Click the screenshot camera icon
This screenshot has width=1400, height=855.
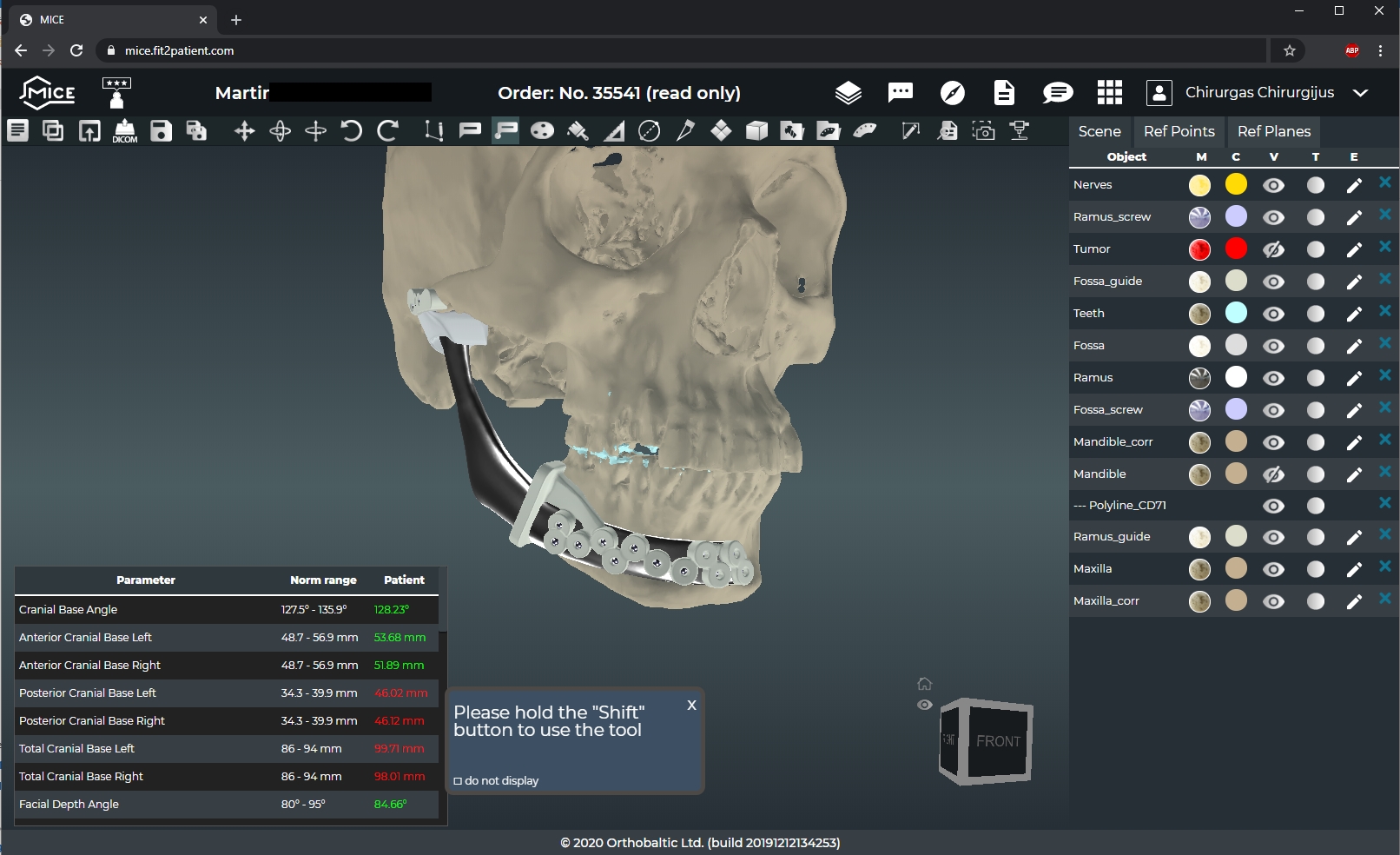pyautogui.click(x=983, y=131)
